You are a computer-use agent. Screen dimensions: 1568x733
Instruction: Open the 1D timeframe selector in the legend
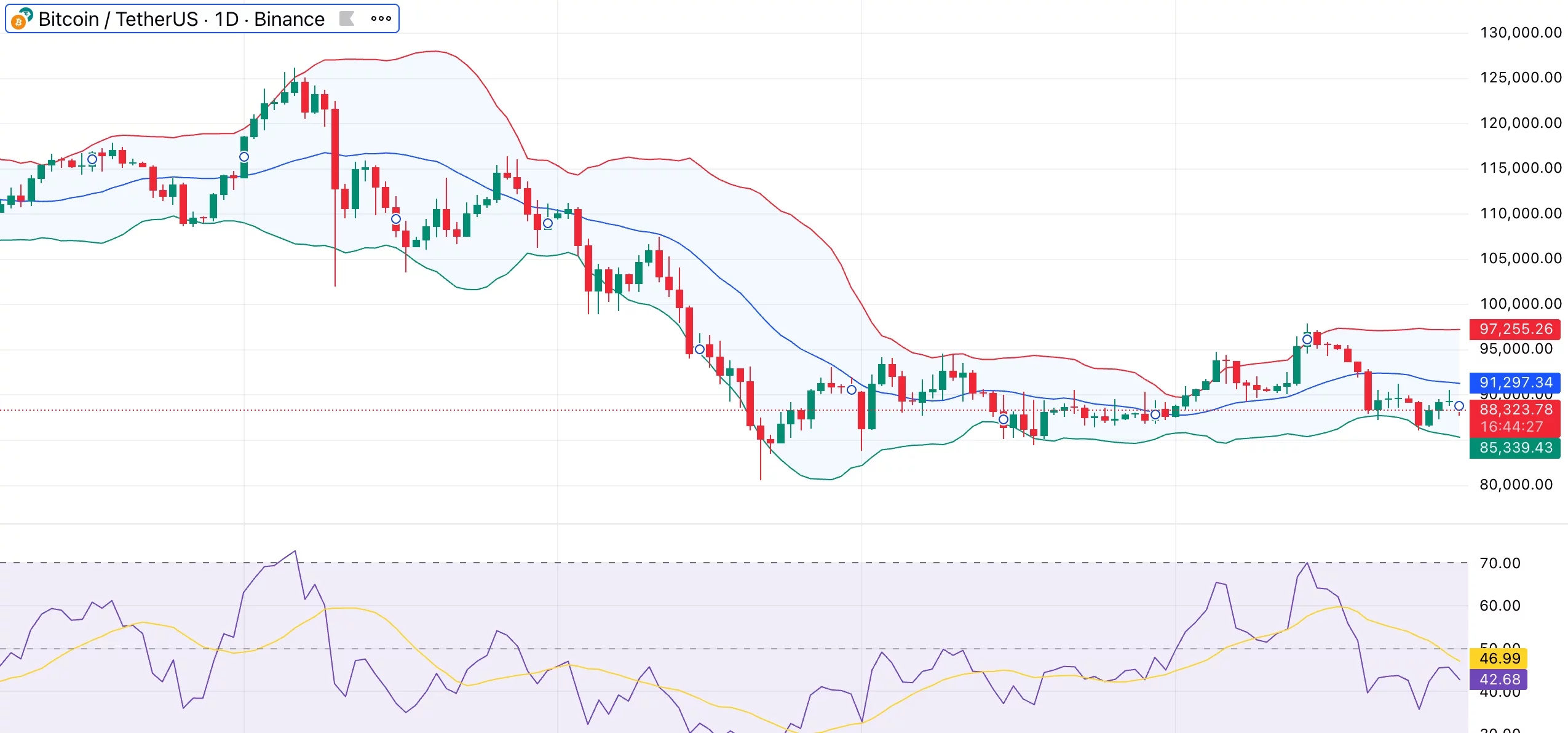tap(227, 19)
